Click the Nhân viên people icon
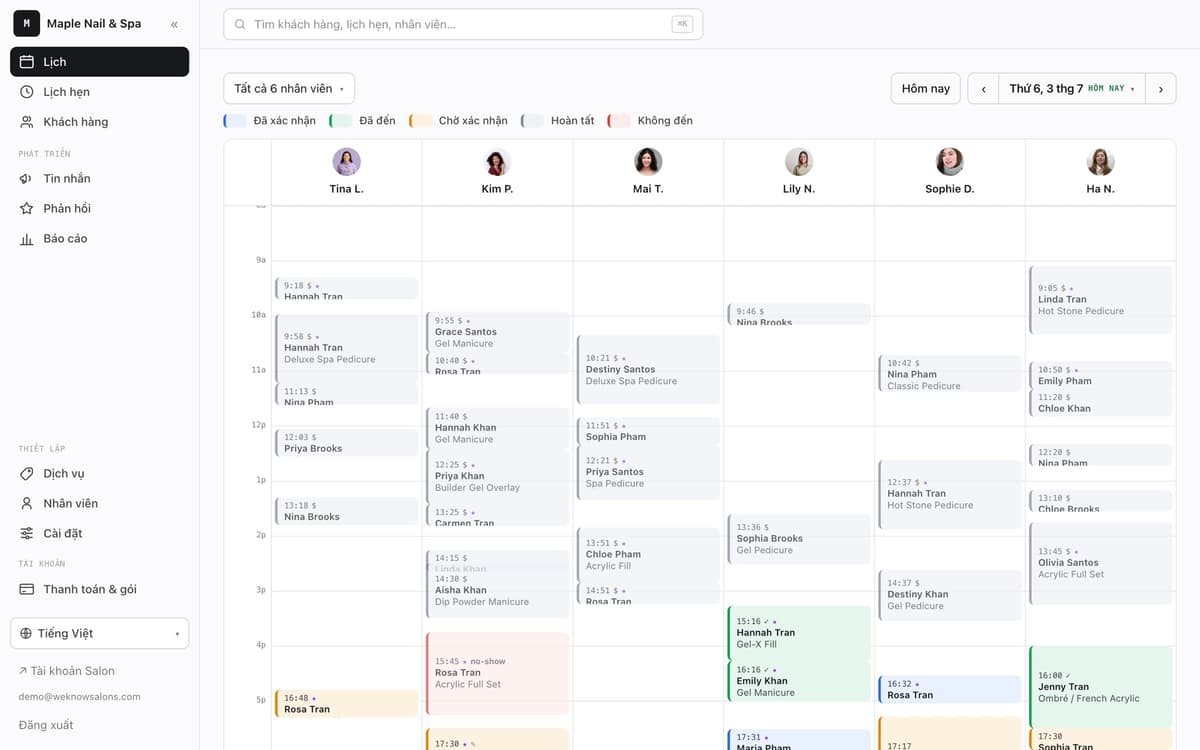Screen dimensions: 1200x750 [27, 504]
